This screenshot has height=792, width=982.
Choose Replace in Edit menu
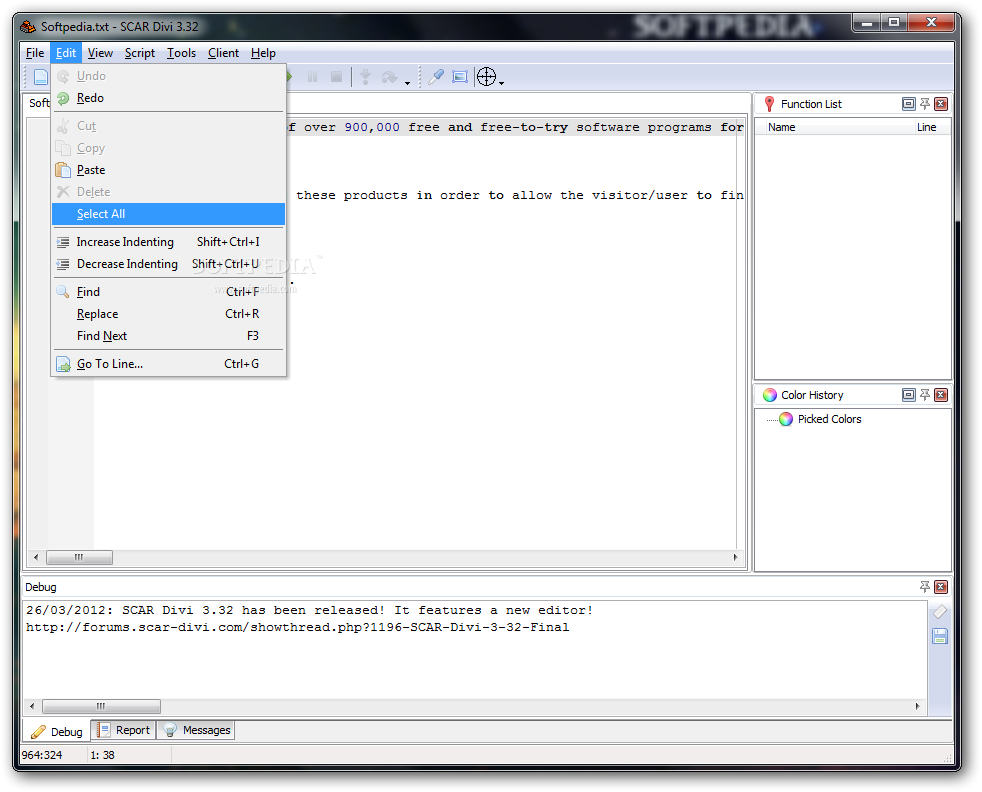pos(168,314)
